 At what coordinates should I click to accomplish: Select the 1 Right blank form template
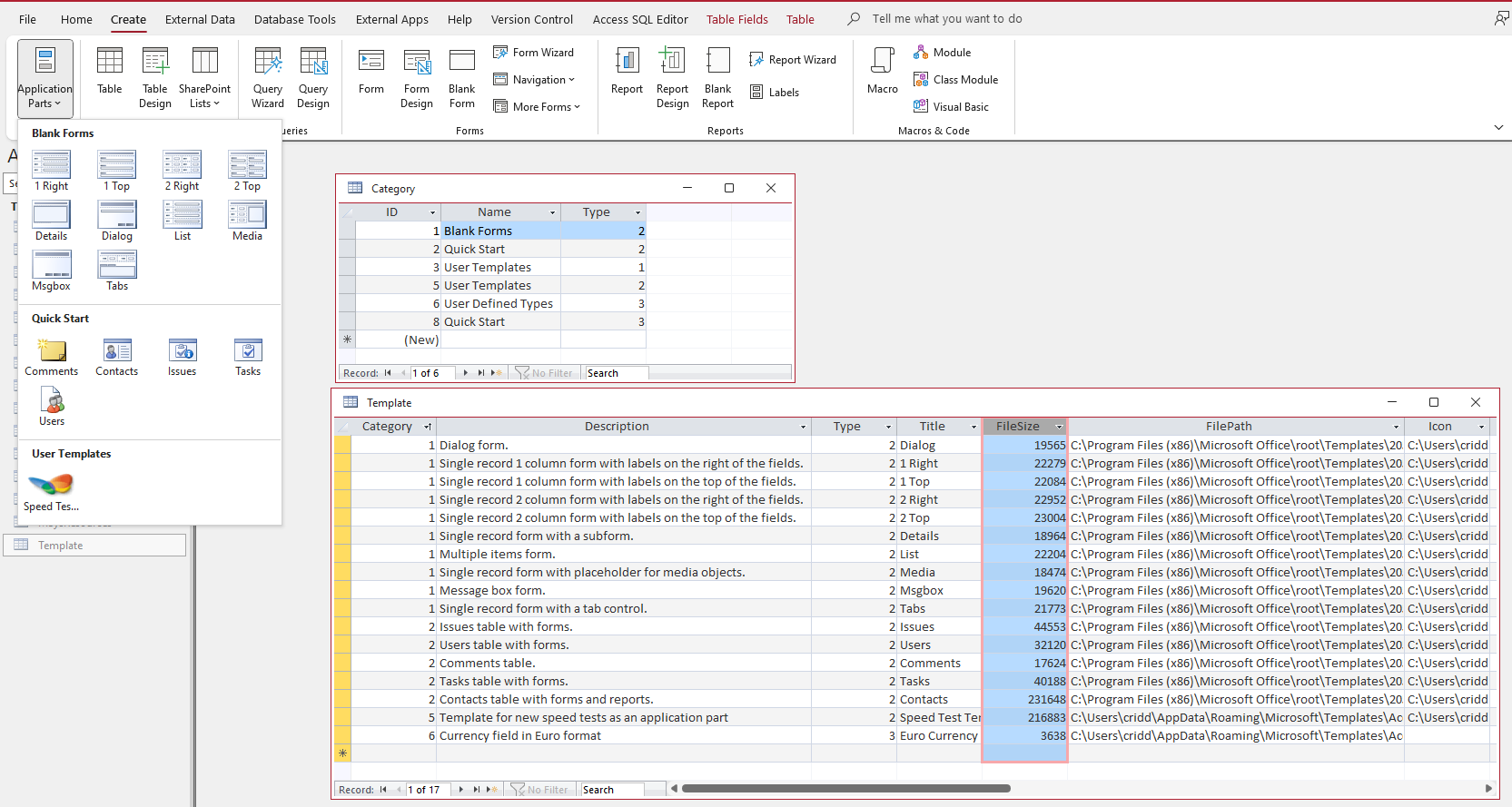(x=52, y=172)
